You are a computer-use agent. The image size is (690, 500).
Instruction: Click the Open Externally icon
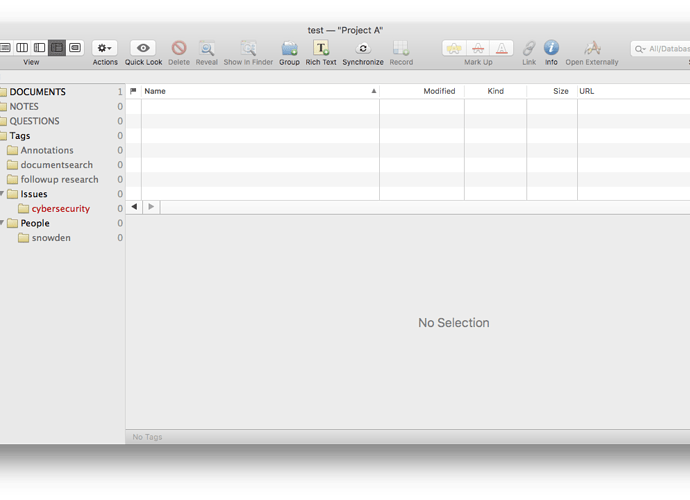[x=592, y=48]
